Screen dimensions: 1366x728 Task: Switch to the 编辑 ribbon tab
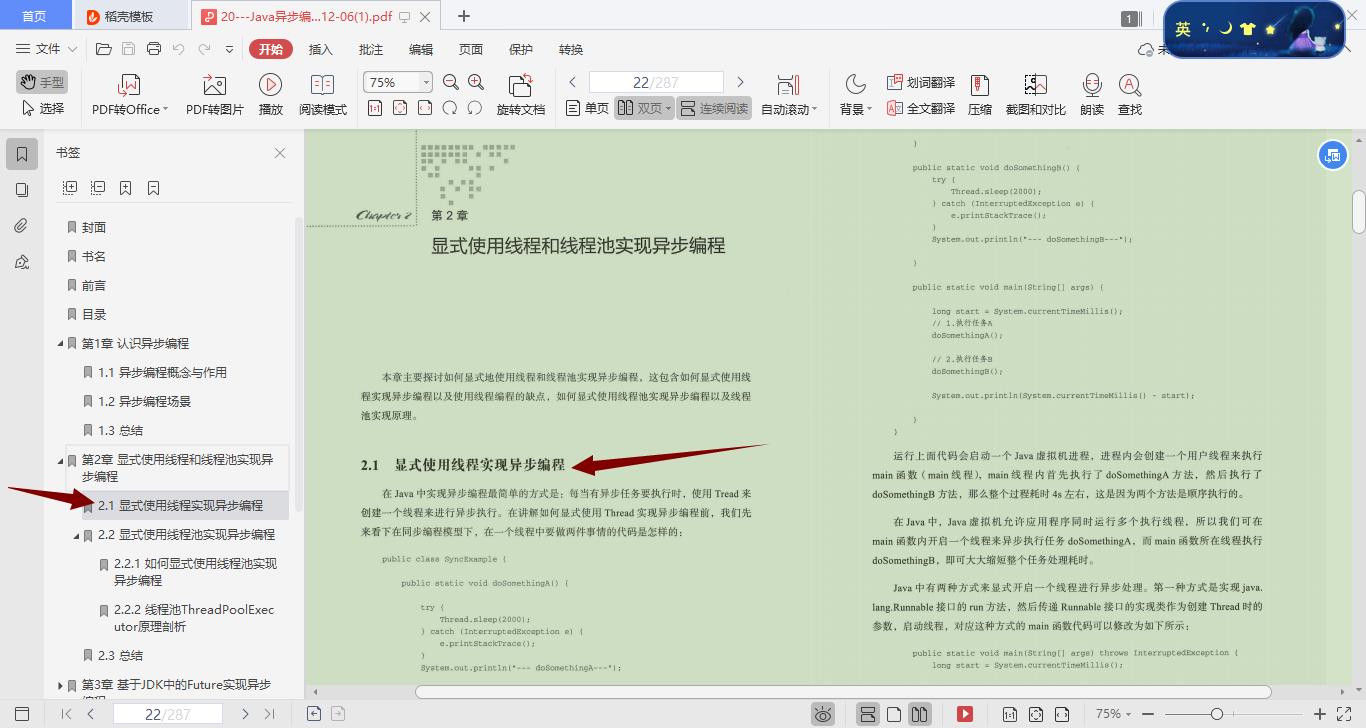pos(421,49)
